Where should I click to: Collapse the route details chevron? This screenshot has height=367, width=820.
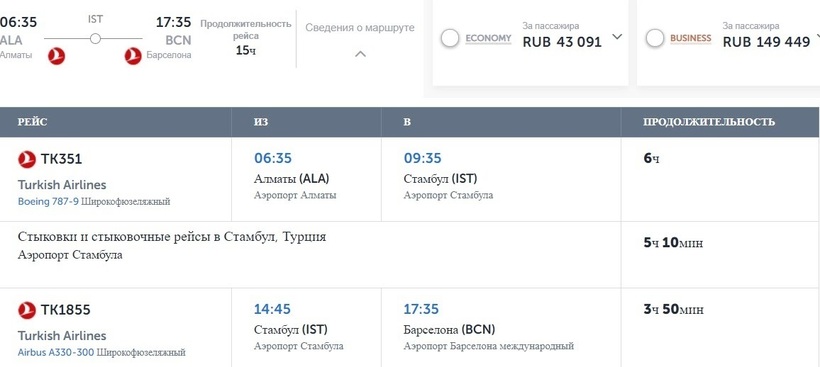click(x=360, y=54)
